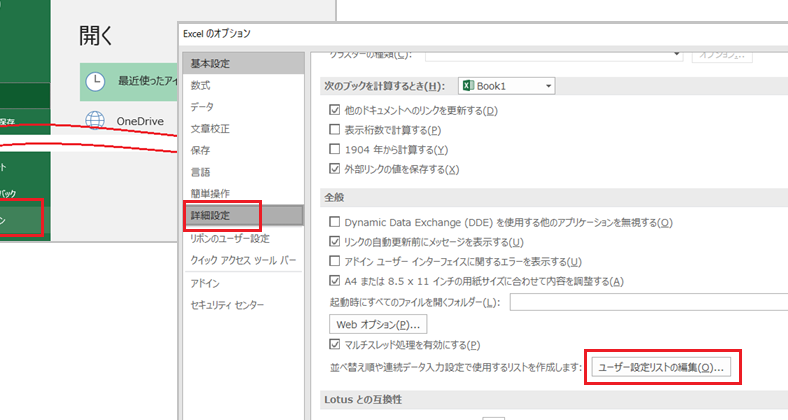Enable アドイン ユーザー インターフェイス error checkbox
The height and width of the screenshot is (420, 788).
[x=335, y=261]
